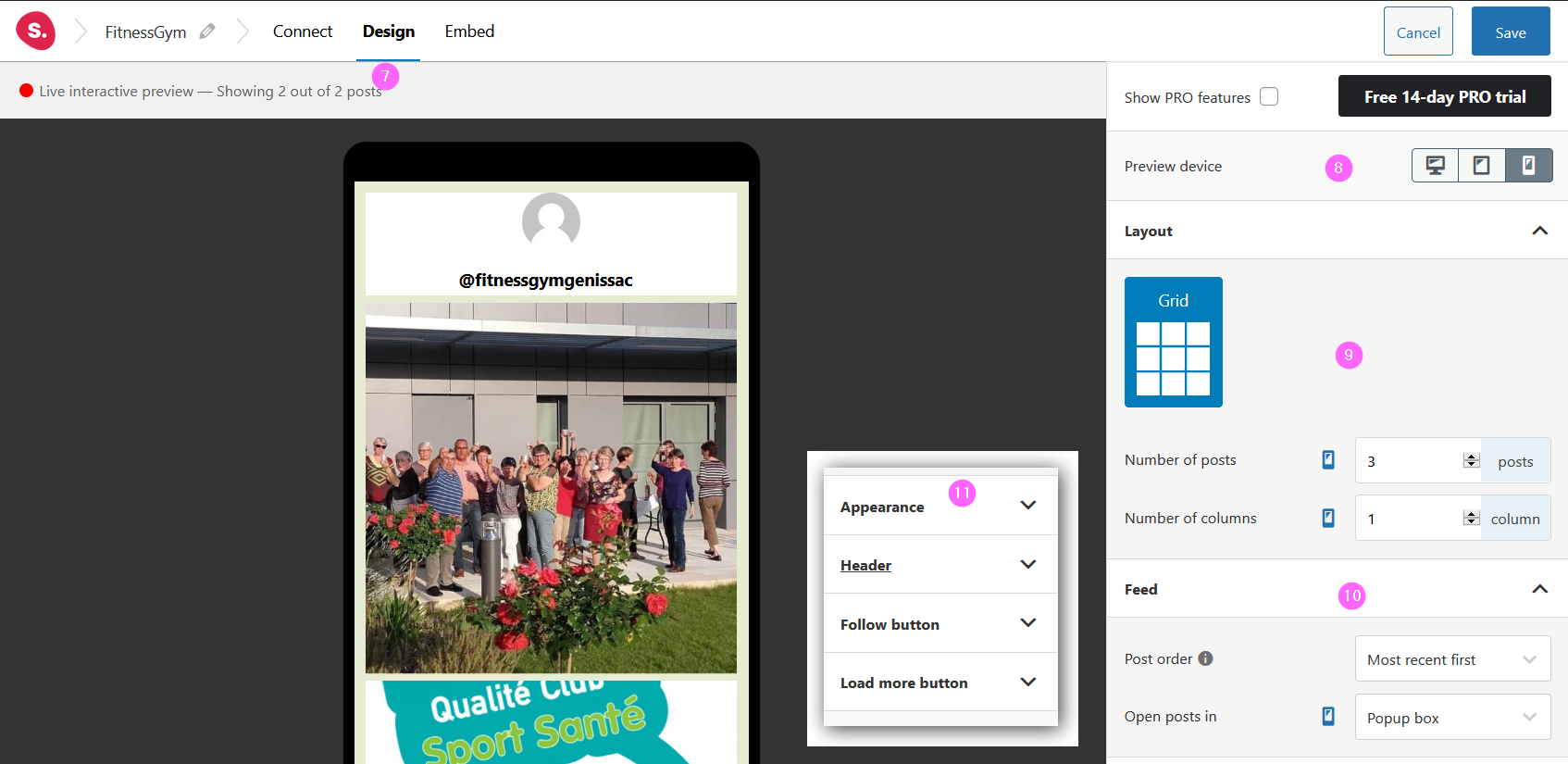Click the Preview device label

(1173, 166)
